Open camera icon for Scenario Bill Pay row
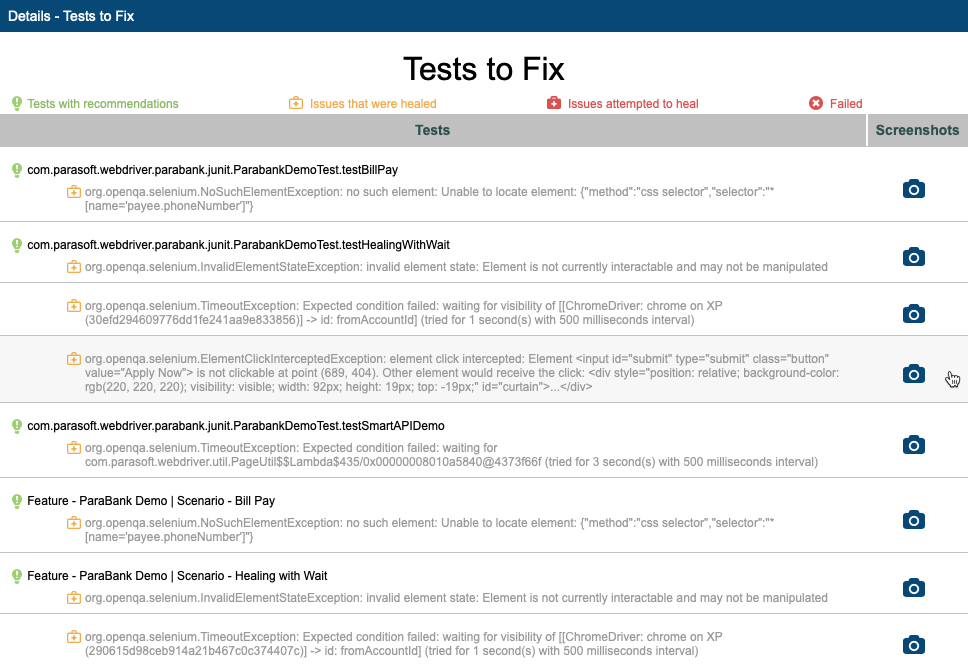Image resolution: width=968 pixels, height=666 pixels. click(914, 520)
